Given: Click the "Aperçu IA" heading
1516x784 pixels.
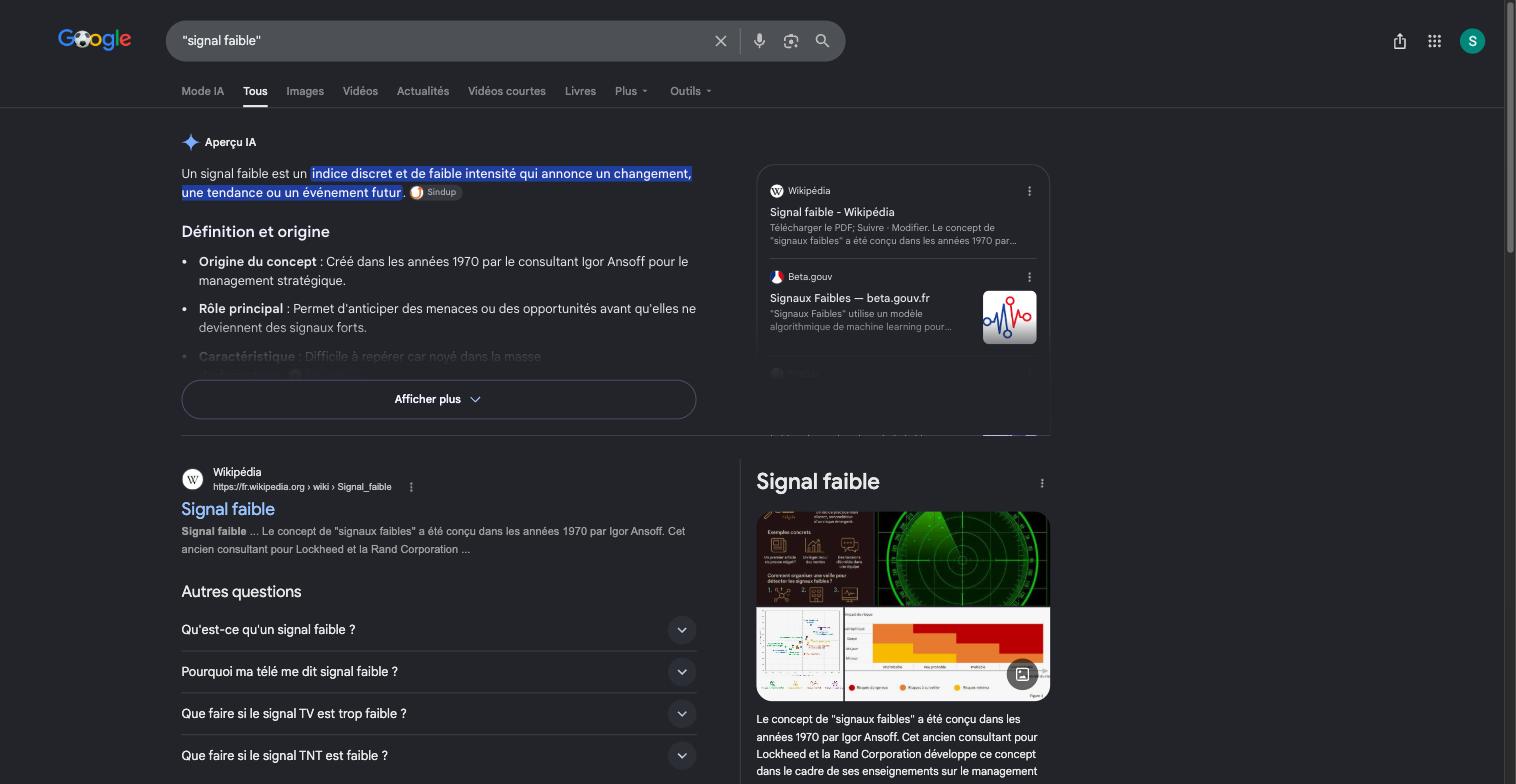Looking at the screenshot, I should tap(230, 142).
